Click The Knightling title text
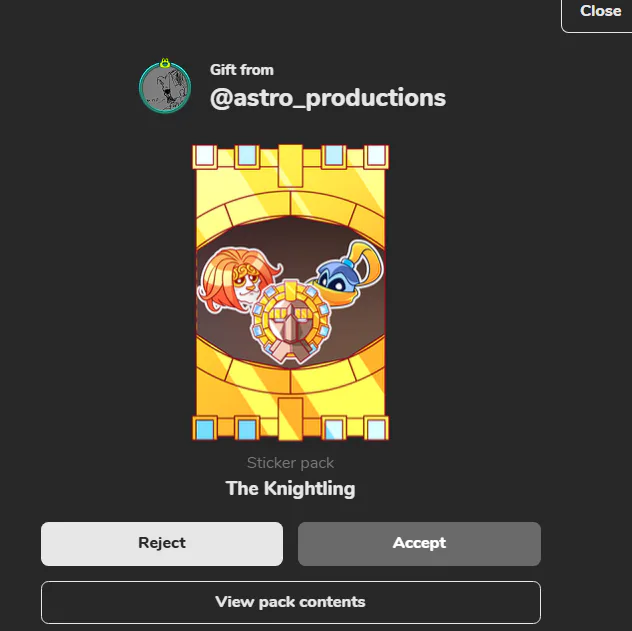632x631 pixels. (x=290, y=489)
